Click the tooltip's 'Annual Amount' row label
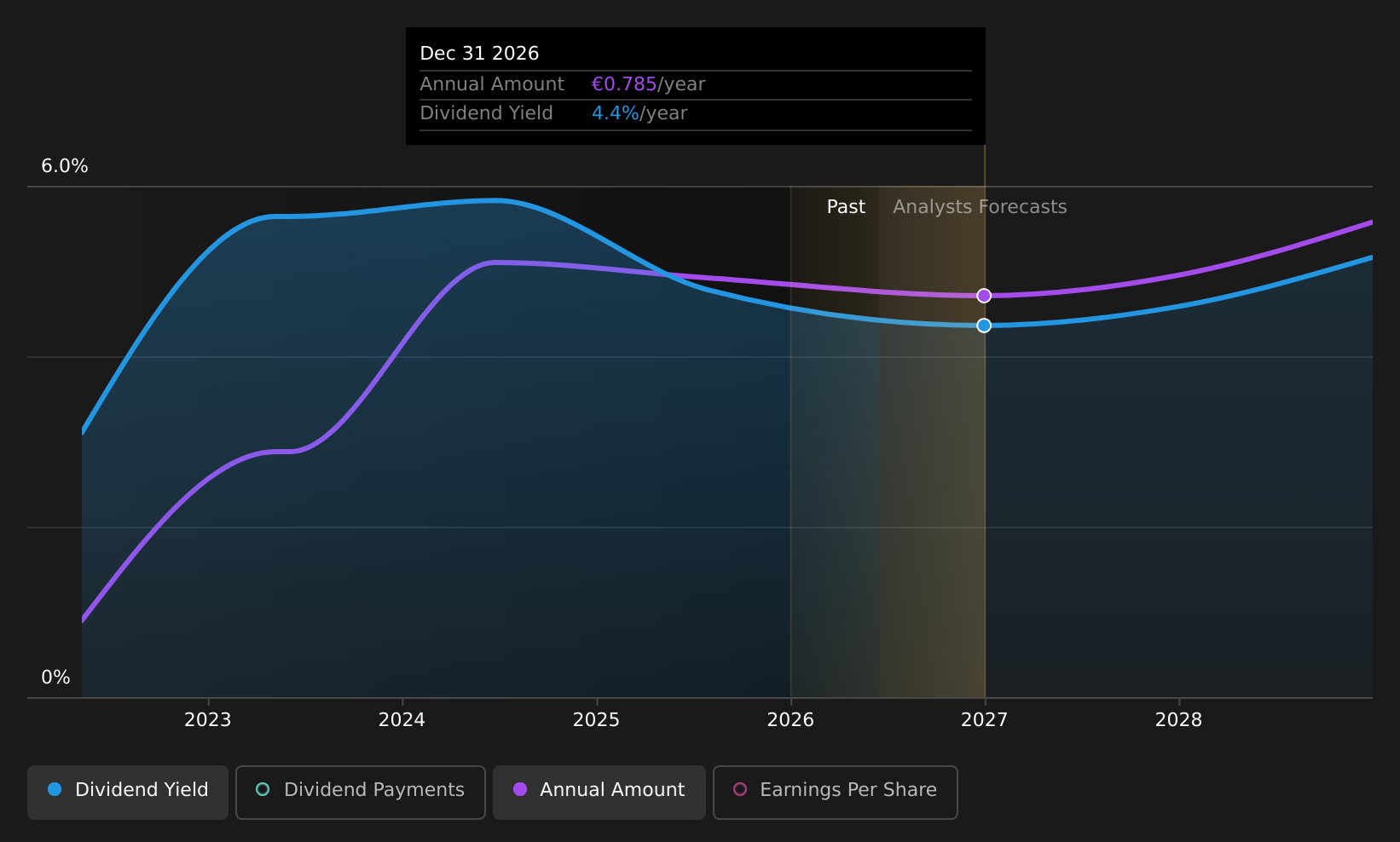 coord(492,84)
